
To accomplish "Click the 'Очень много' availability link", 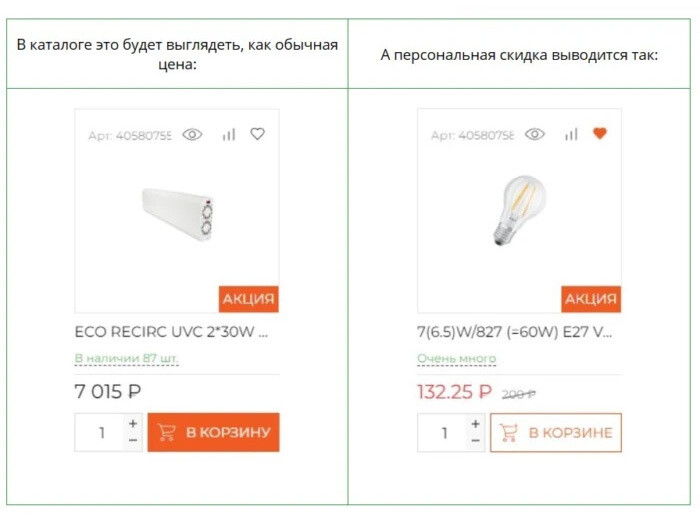I will click(x=456, y=358).
